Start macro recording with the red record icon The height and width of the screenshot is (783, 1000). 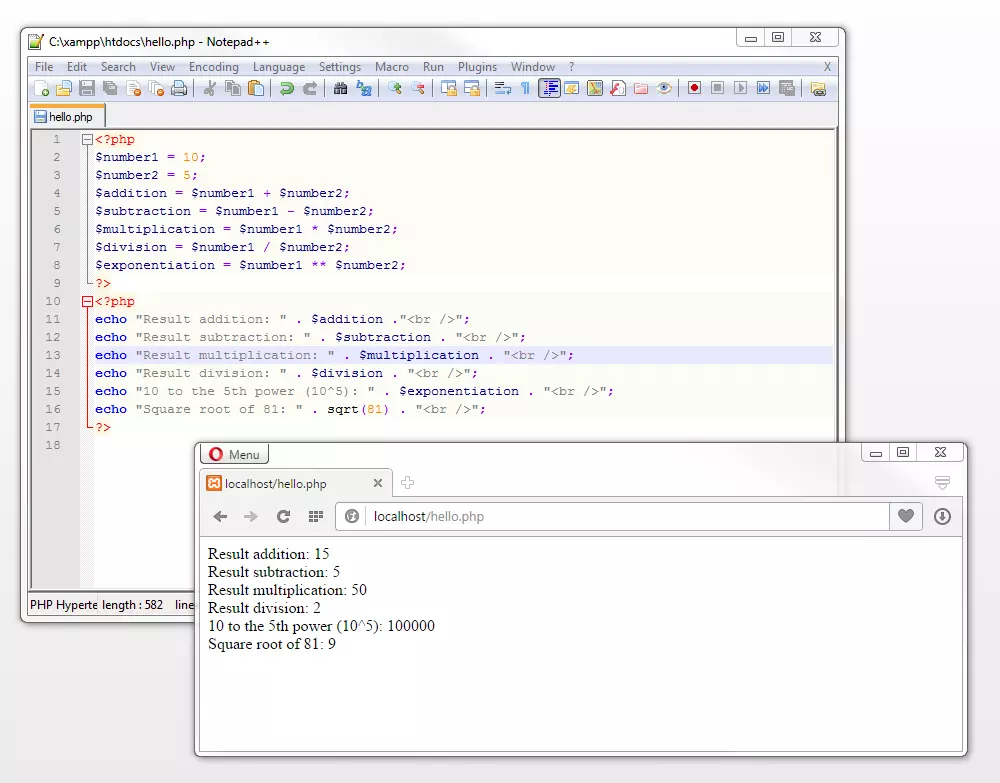[x=696, y=88]
